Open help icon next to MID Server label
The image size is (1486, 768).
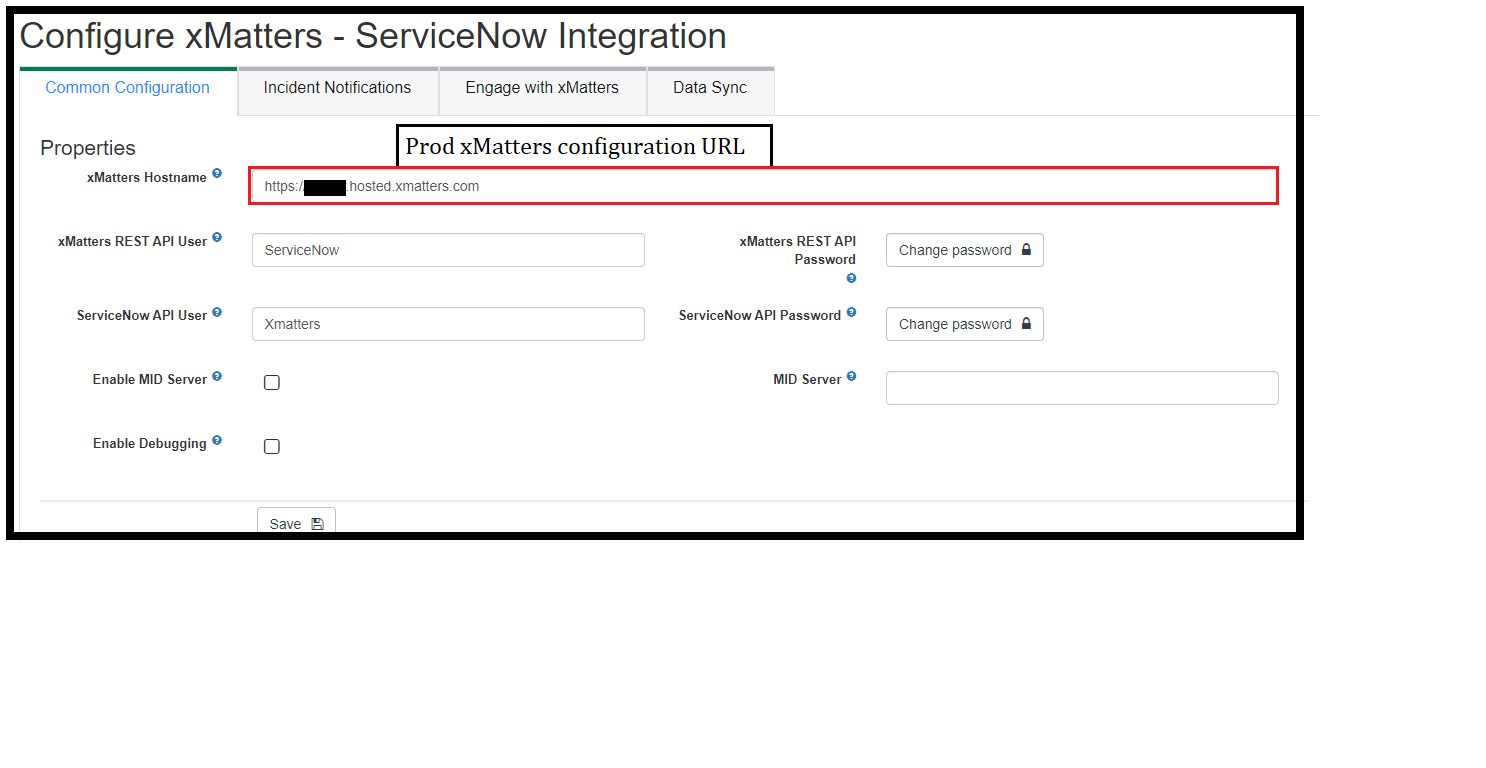click(851, 376)
